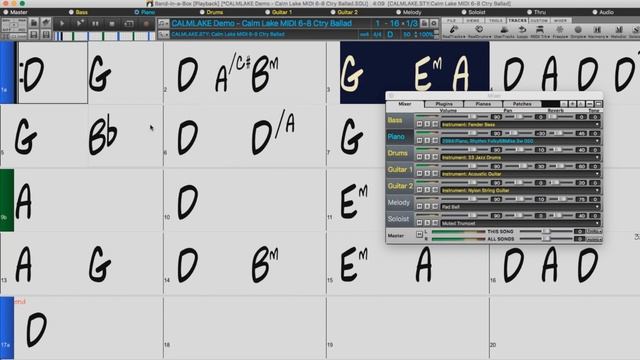Switch to Plugins tab in Mixer

coord(444,104)
